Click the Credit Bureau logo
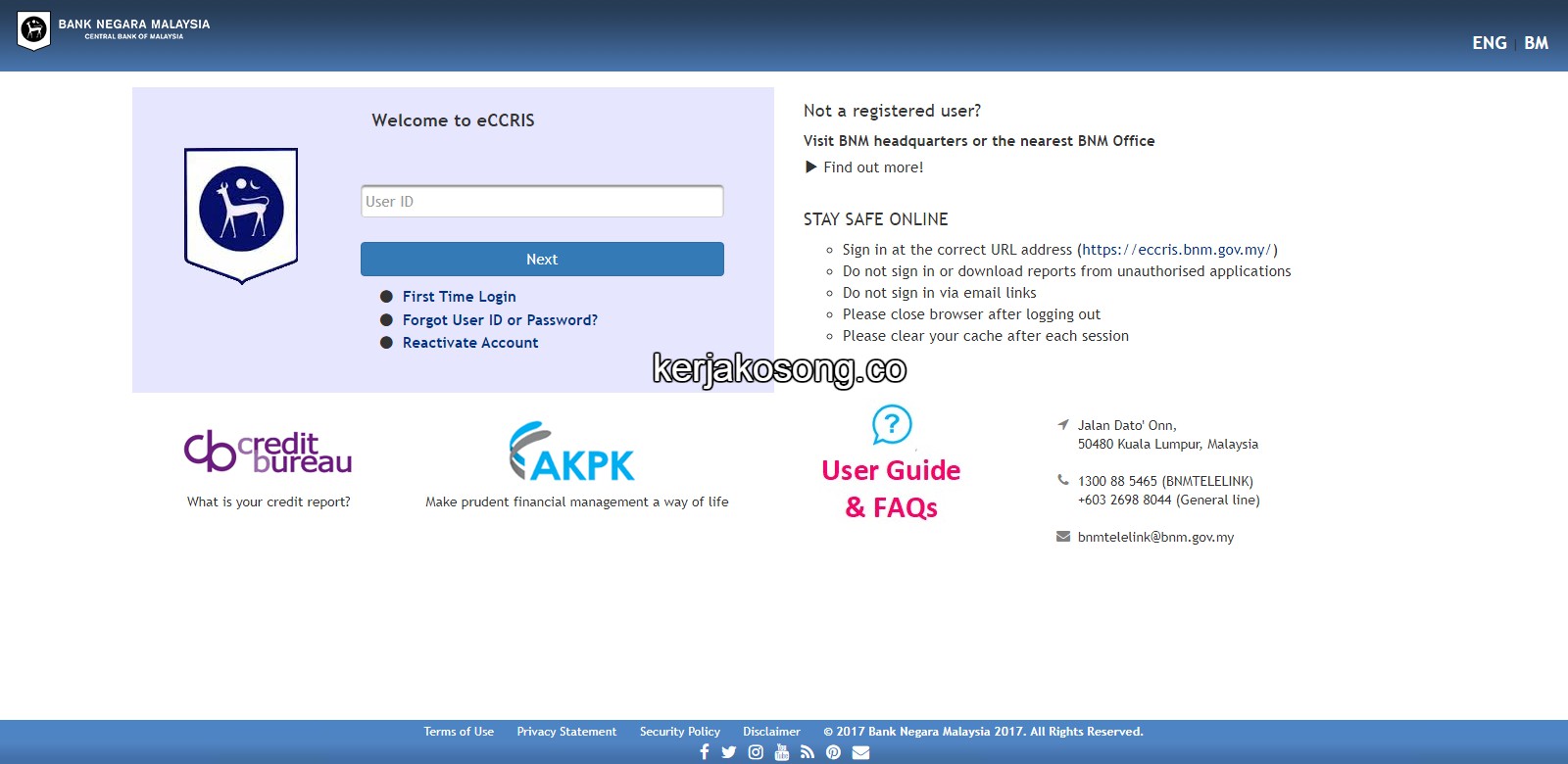This screenshot has height=764, width=1568. click(x=269, y=452)
